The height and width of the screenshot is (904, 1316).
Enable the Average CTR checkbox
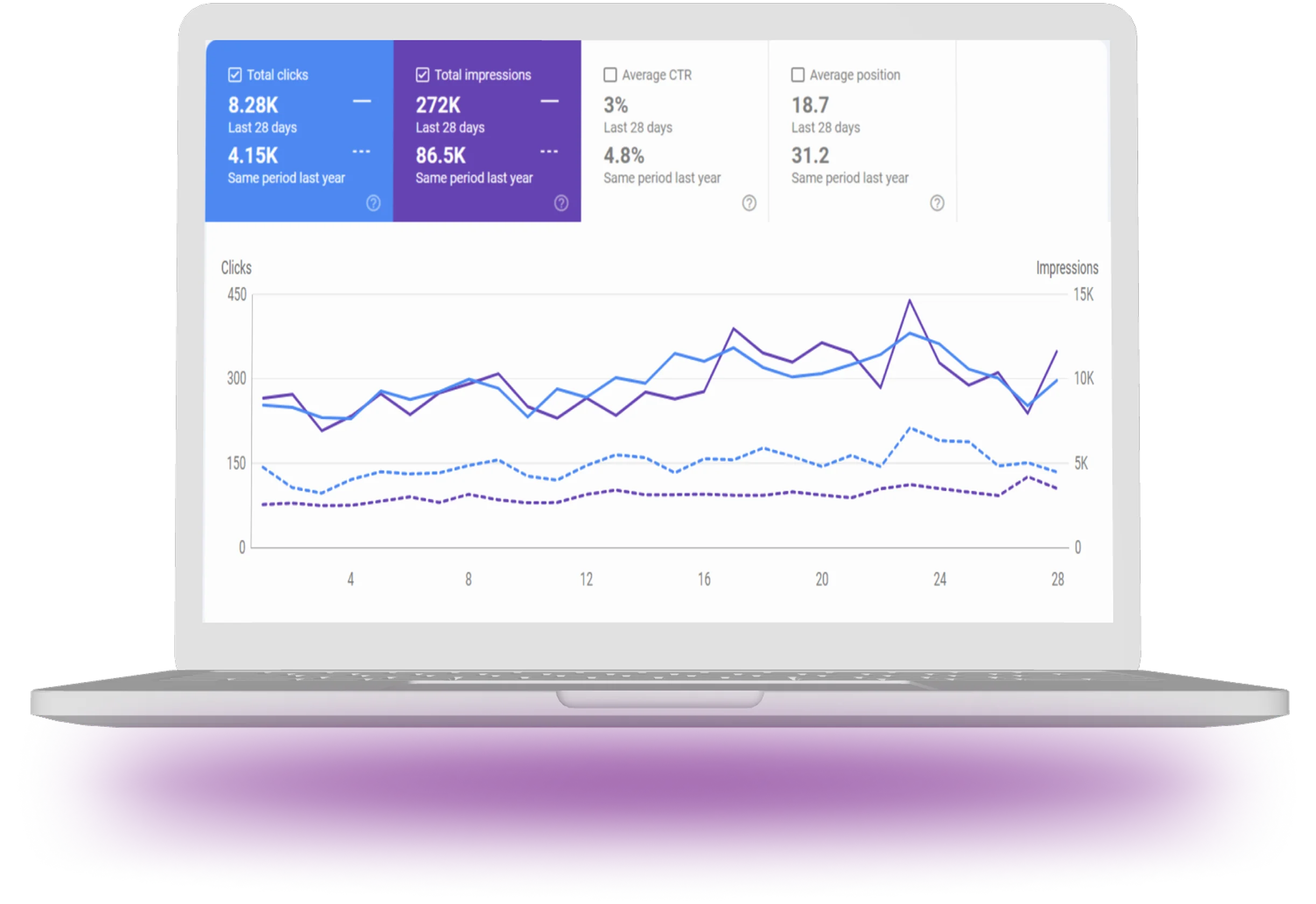610,75
